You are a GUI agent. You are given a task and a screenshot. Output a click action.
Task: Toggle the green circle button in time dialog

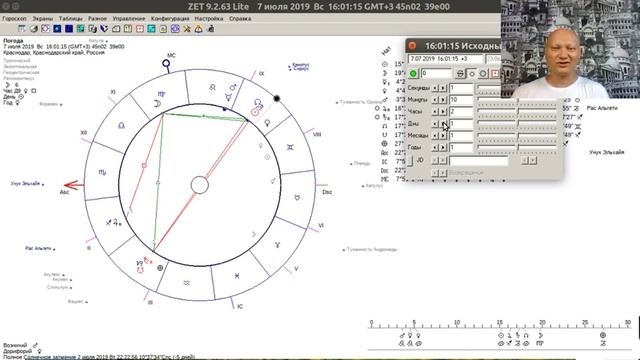click(x=413, y=73)
